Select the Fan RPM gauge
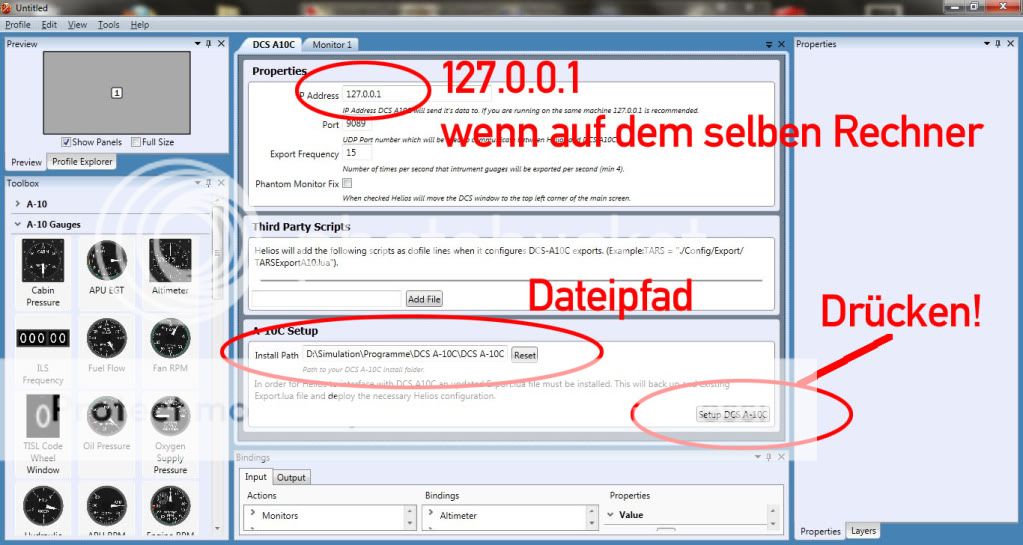The height and width of the screenshot is (545, 1023). (x=170, y=346)
